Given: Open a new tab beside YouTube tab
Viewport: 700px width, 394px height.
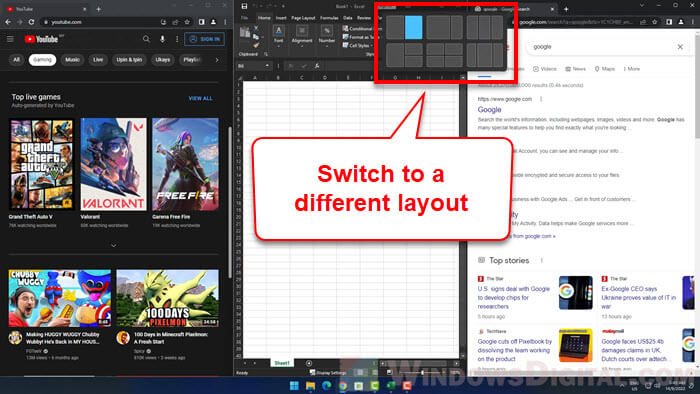Looking at the screenshot, I should click(x=98, y=9).
